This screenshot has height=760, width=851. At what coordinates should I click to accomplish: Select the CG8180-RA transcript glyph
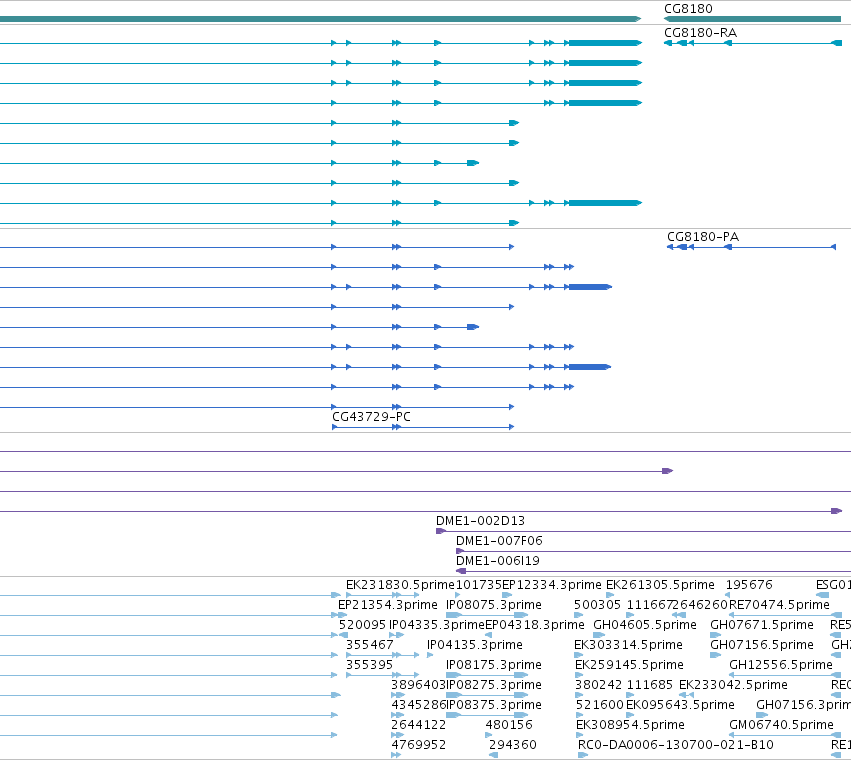(x=753, y=43)
